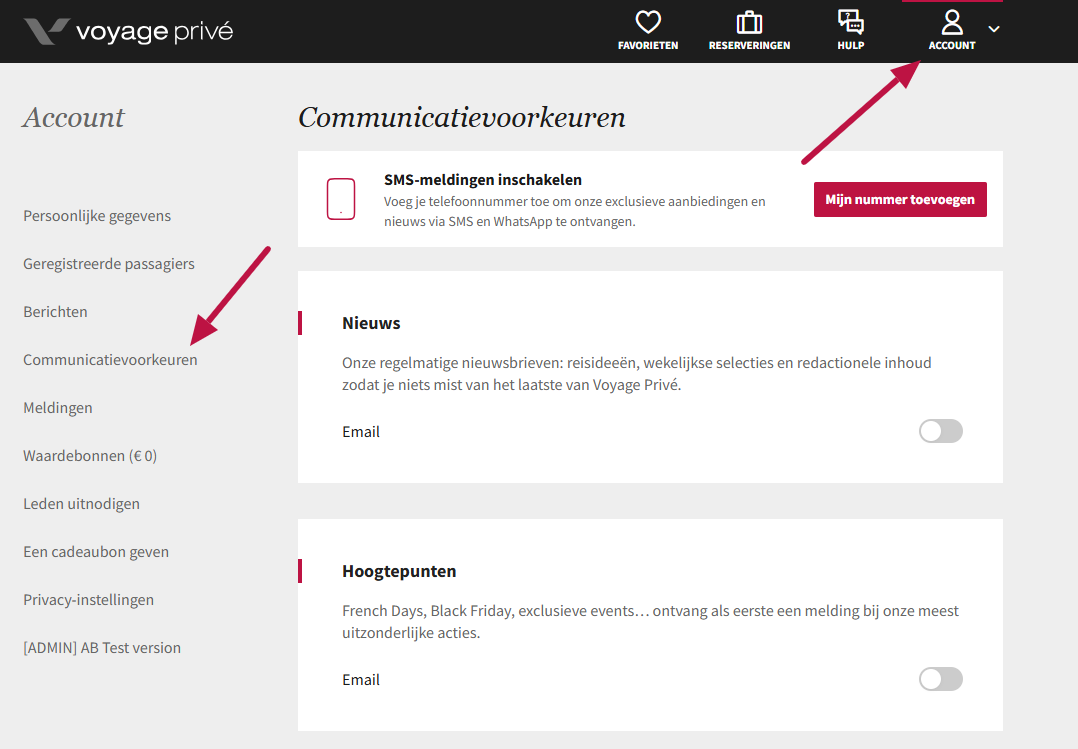
Task: Select Communicatievoorkeuren in sidebar
Action: pos(110,360)
